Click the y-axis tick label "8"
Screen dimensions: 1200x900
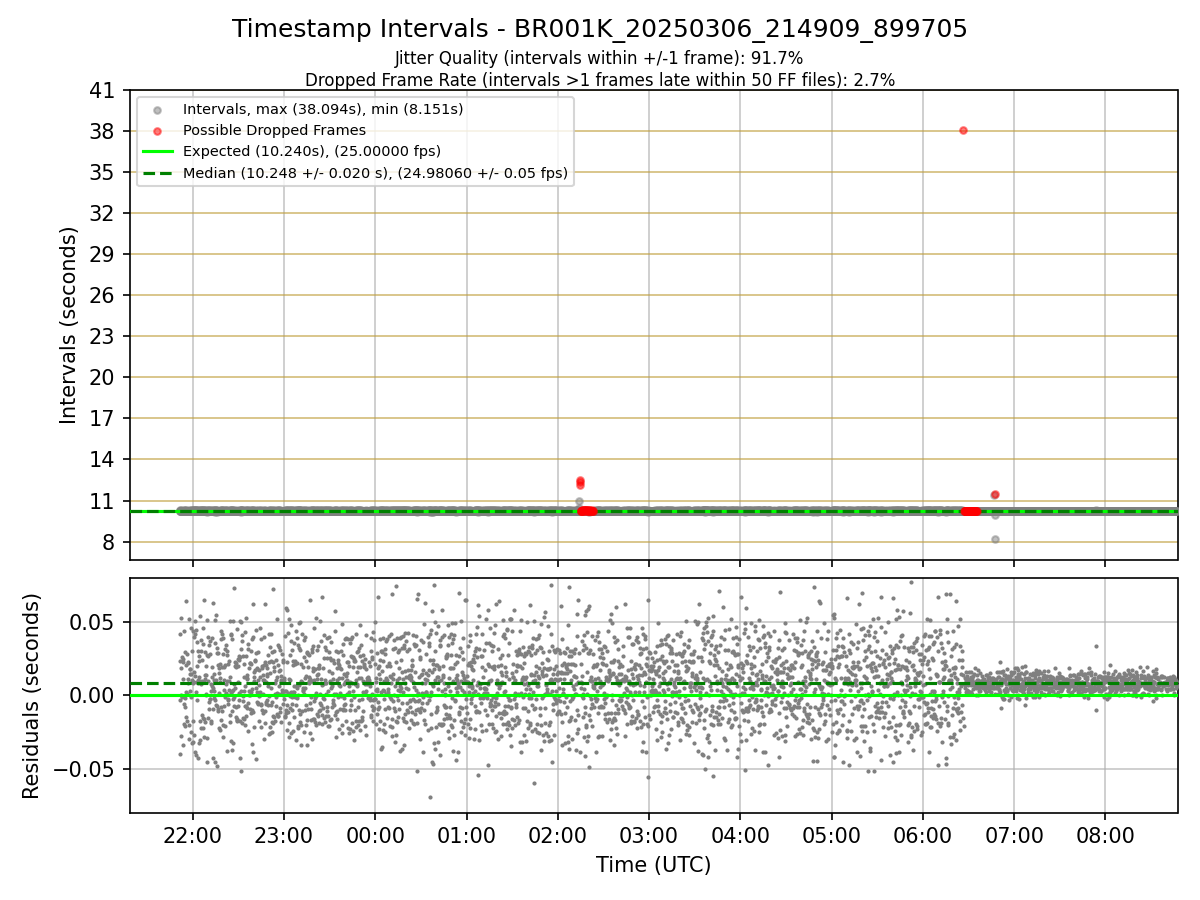tap(110, 542)
